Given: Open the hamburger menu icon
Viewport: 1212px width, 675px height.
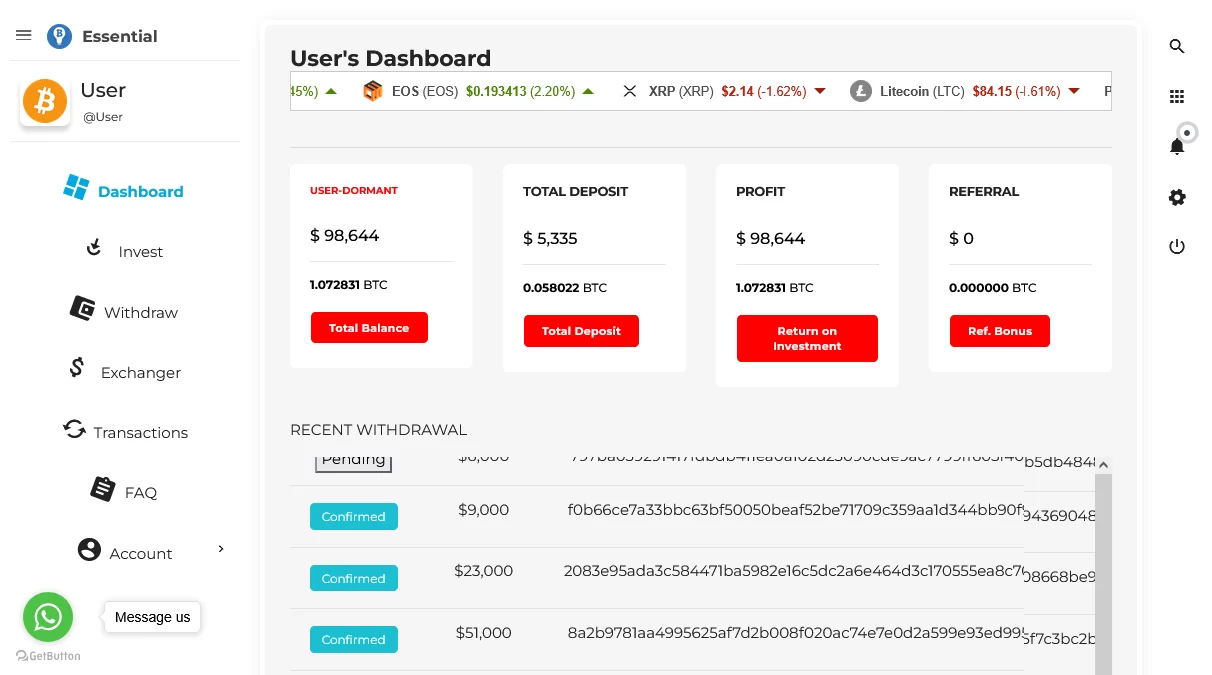Looking at the screenshot, I should tap(24, 36).
